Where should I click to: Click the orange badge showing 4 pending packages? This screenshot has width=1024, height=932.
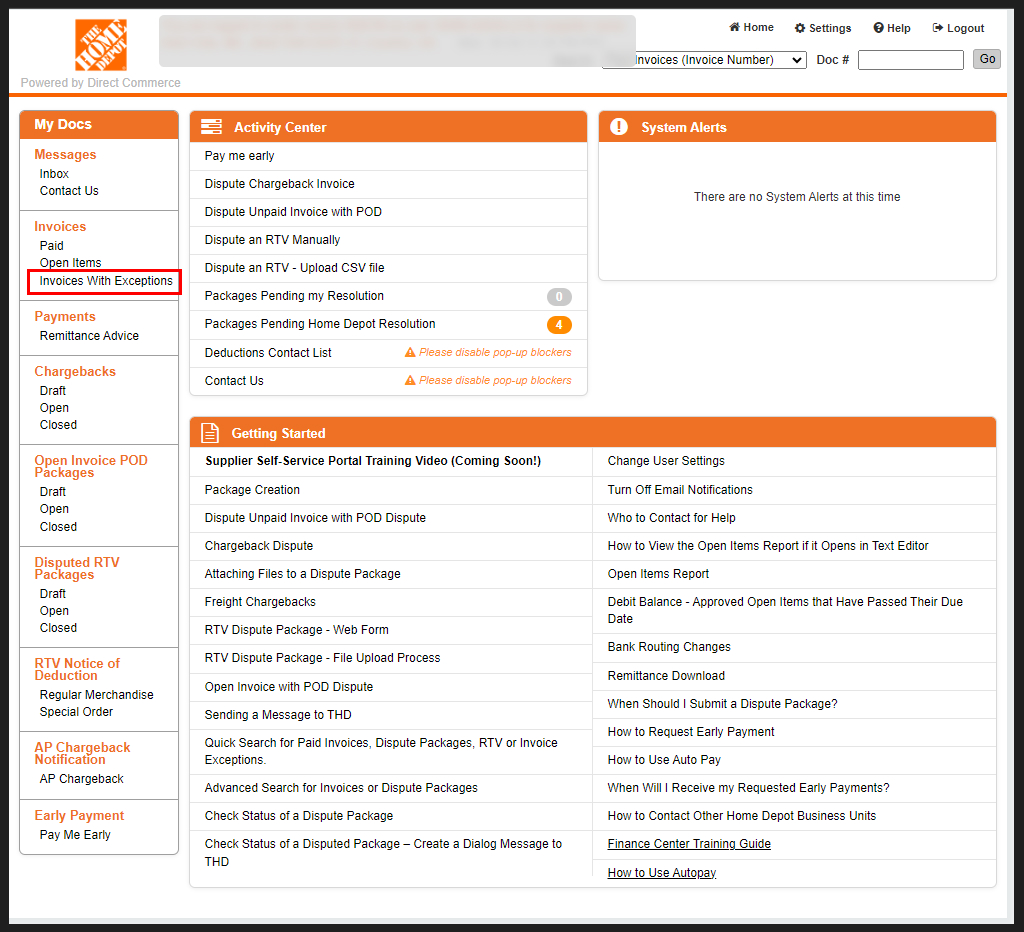pyautogui.click(x=559, y=324)
